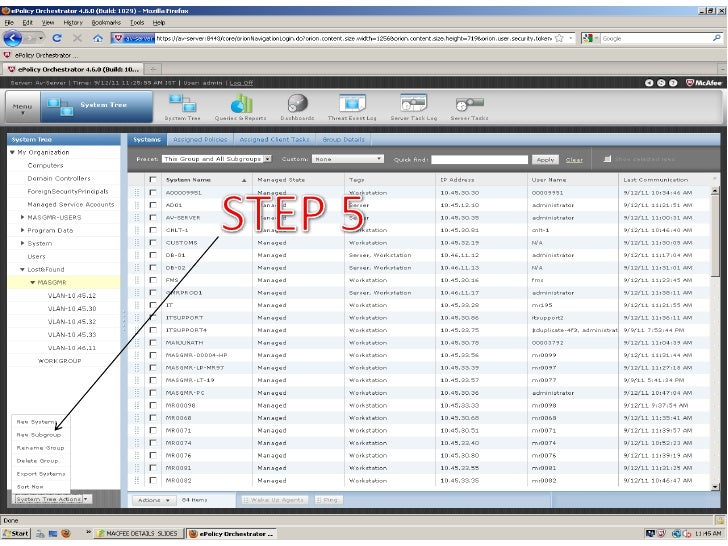Check the box for AD01 row
The height and width of the screenshot is (546, 728).
tap(152, 205)
